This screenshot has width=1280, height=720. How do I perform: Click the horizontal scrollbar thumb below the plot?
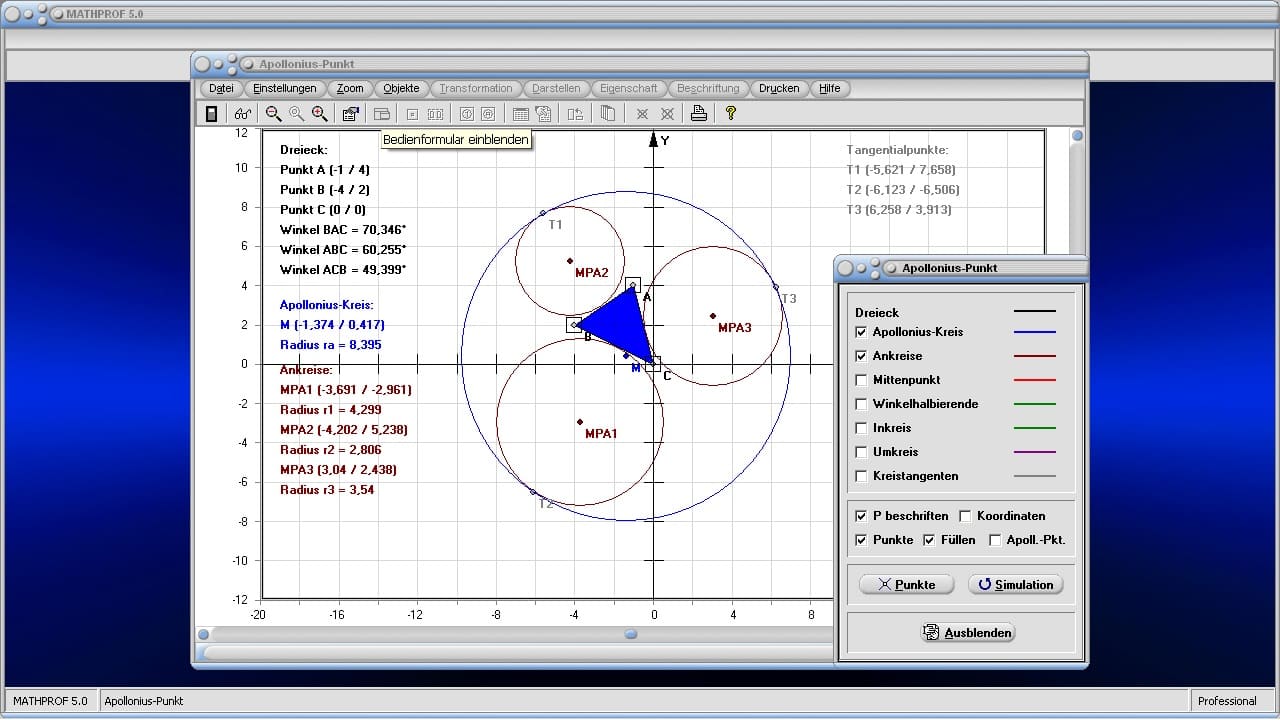(631, 634)
